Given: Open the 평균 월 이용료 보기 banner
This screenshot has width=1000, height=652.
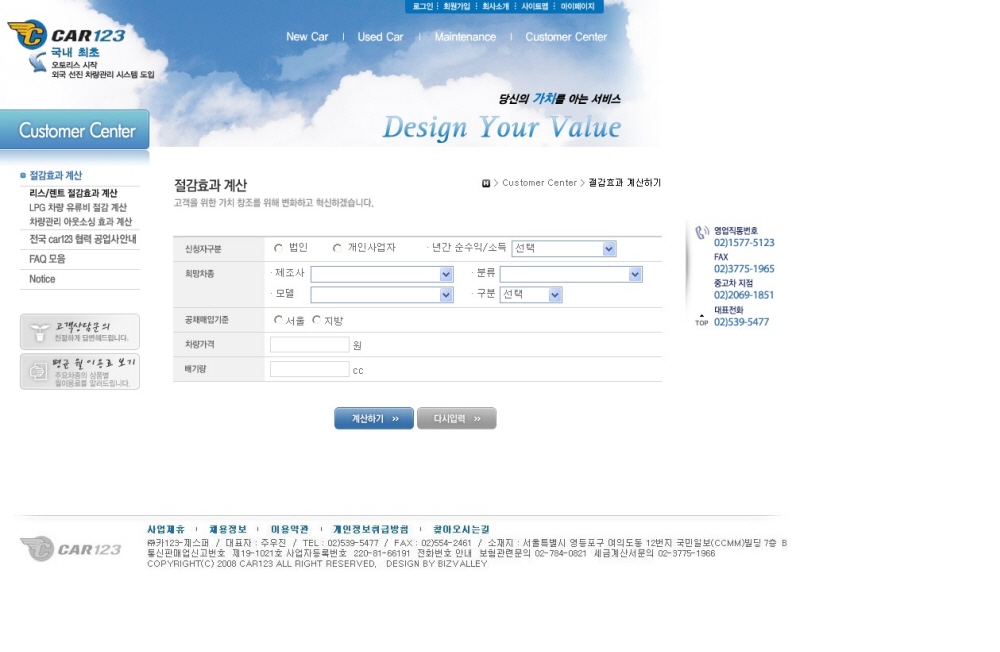Looking at the screenshot, I should point(80,371).
